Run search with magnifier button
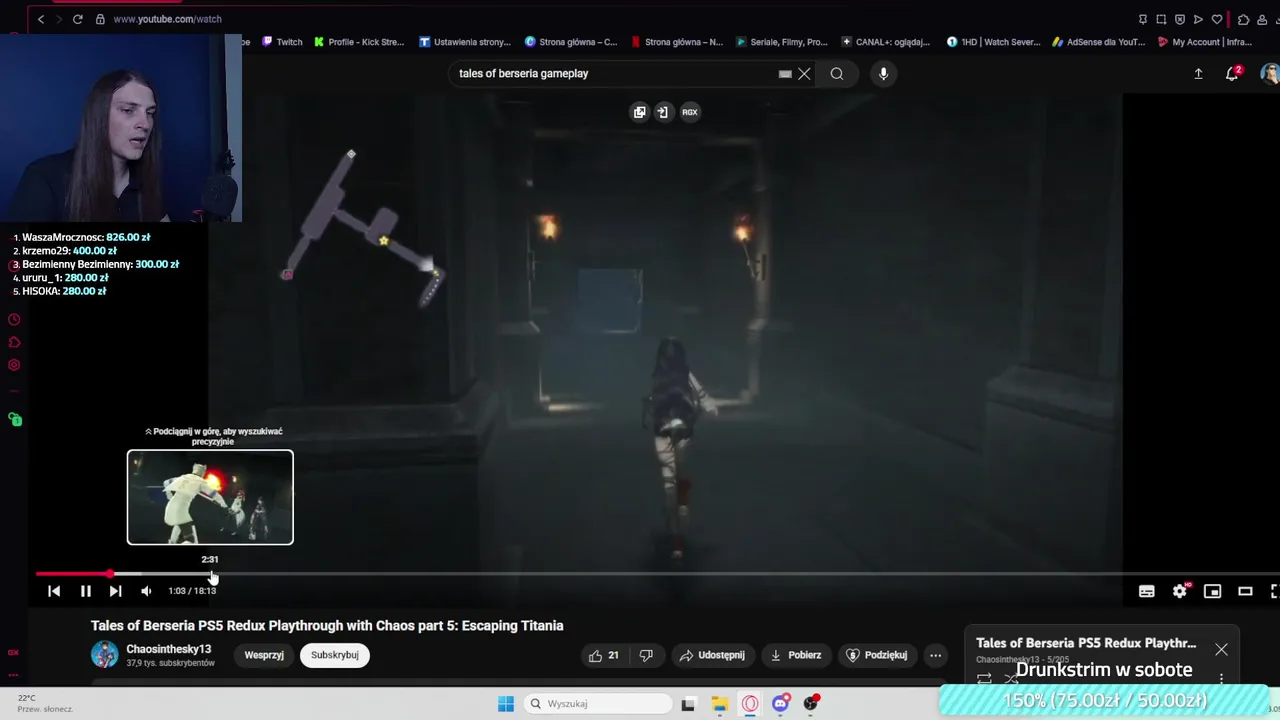1280x720 pixels. (837, 73)
